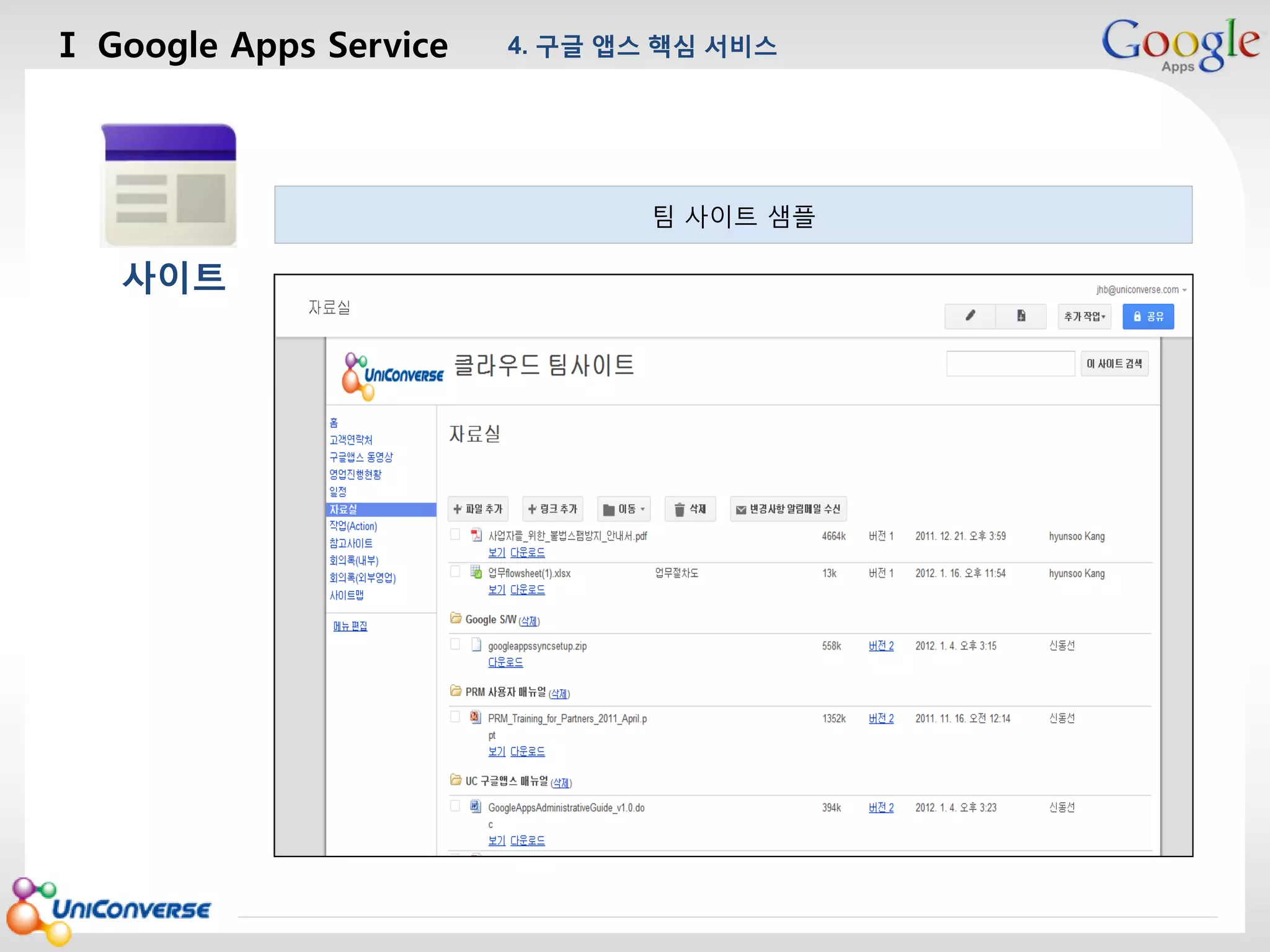The height and width of the screenshot is (952, 1270).
Task: Click the new page document icon
Action: click(x=1021, y=316)
